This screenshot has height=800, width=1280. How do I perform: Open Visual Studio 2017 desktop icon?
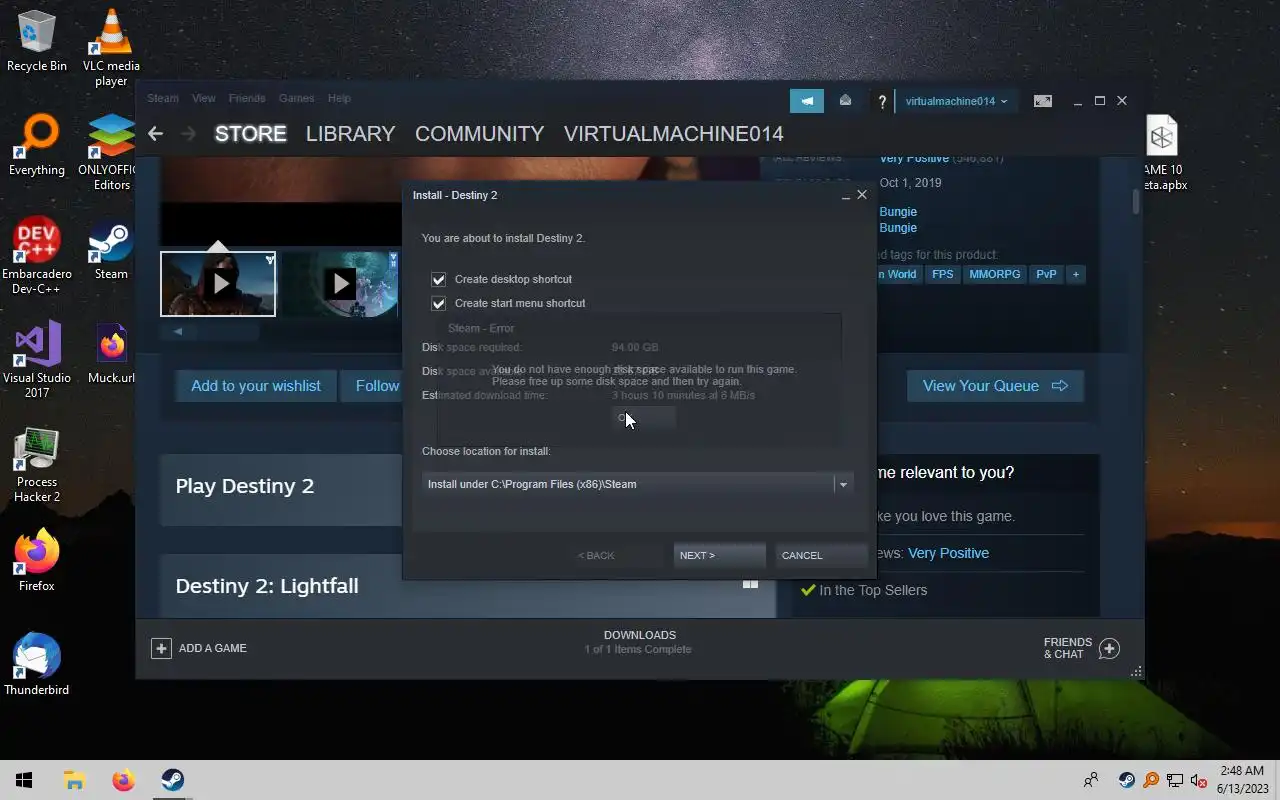tap(37, 360)
